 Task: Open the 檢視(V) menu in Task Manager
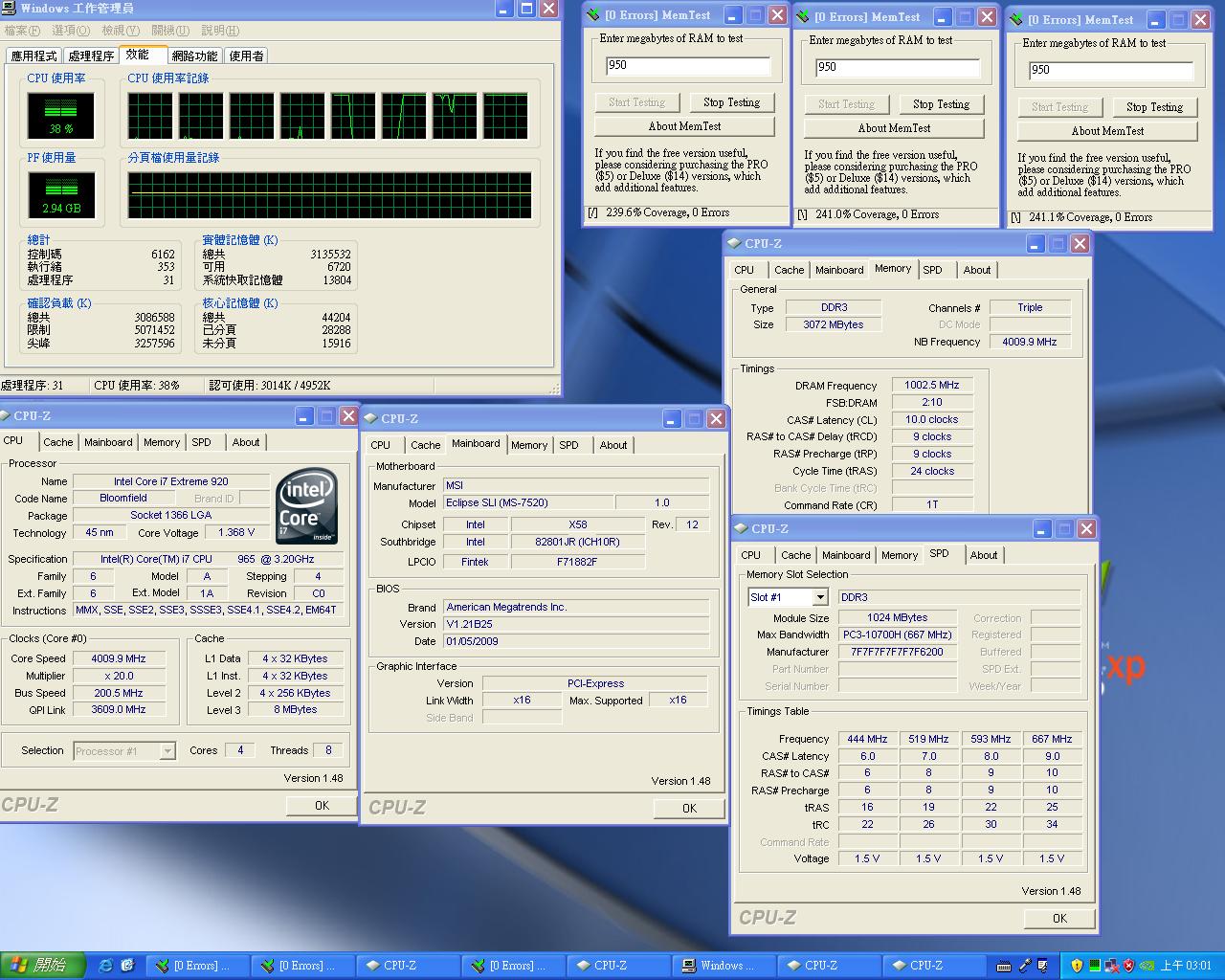point(121,31)
